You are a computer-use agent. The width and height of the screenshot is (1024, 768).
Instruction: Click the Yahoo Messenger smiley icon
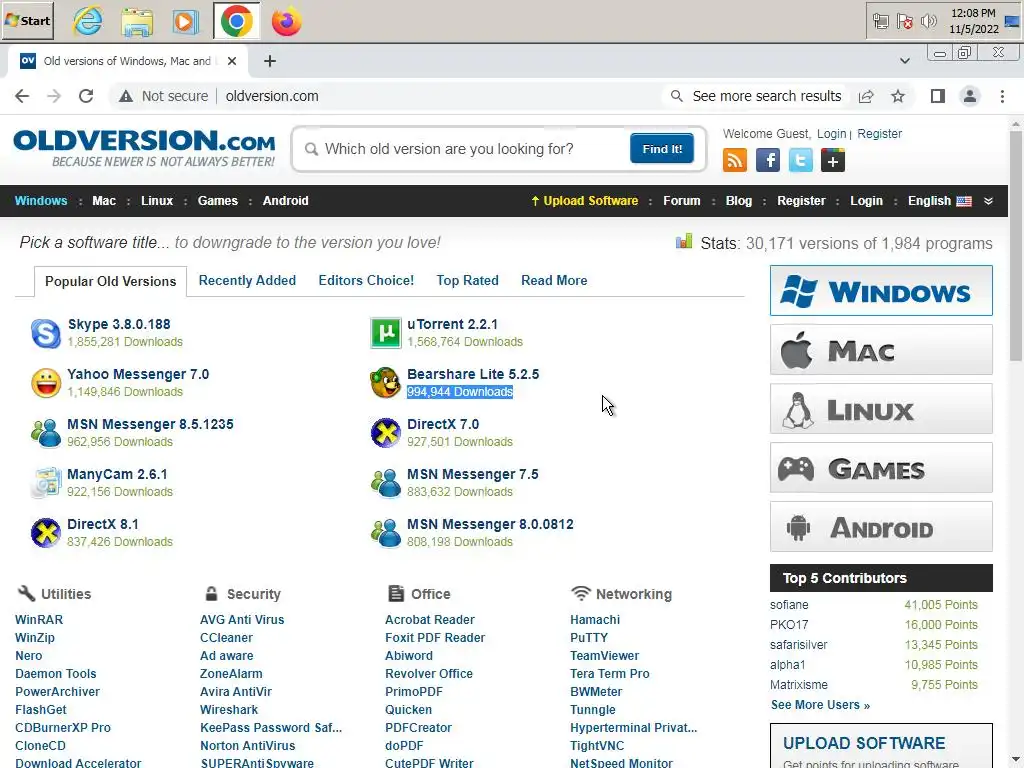pos(46,383)
